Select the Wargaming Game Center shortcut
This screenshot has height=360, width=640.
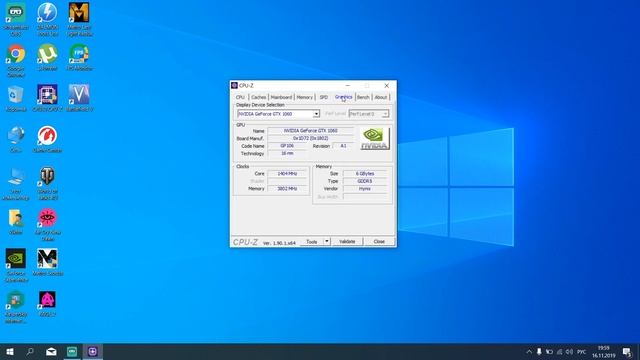47,139
